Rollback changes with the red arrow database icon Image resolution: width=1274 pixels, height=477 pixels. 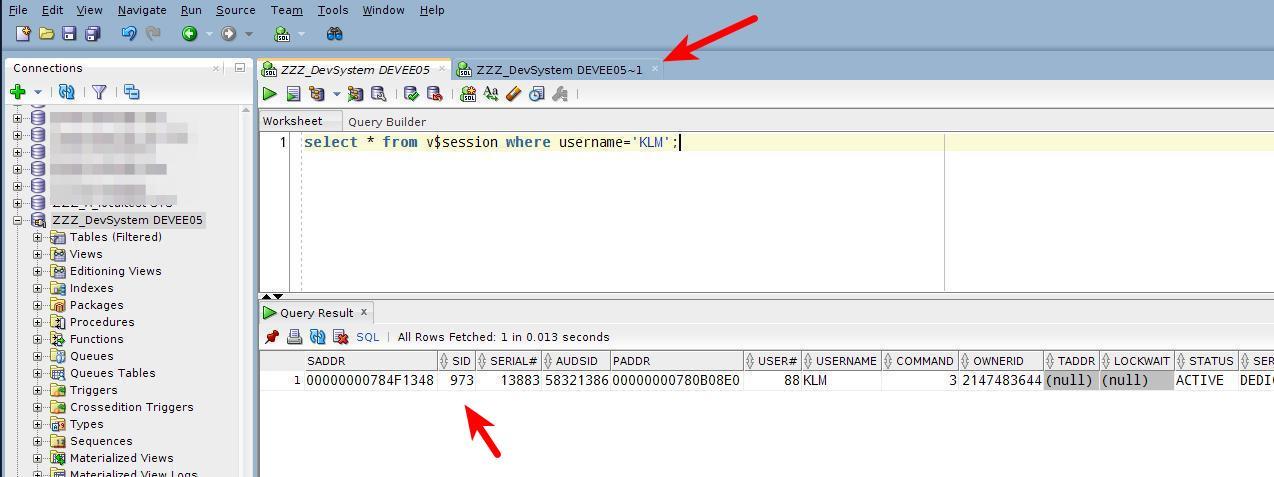pyautogui.click(x=435, y=94)
